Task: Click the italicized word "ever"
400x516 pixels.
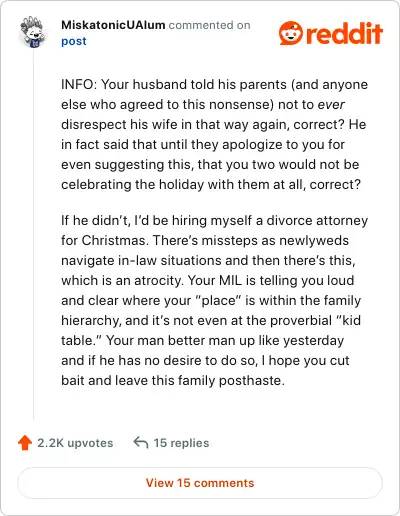Action: 331,105
